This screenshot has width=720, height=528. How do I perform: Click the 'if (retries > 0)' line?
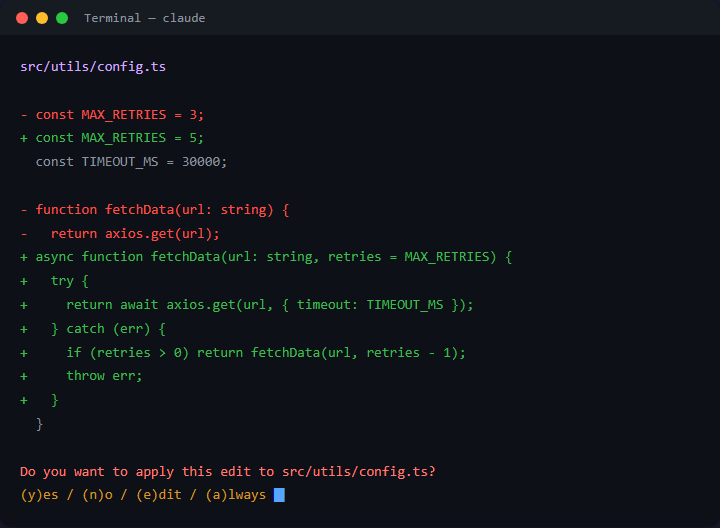[243, 353]
